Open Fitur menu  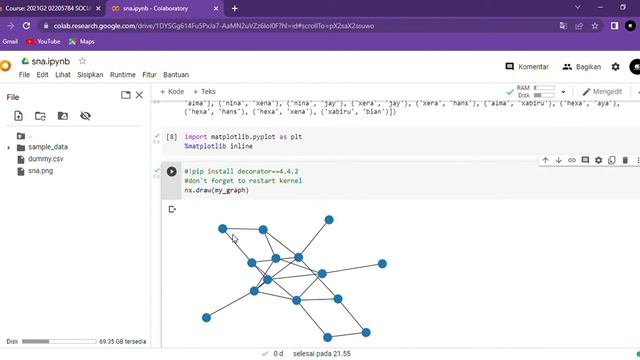pos(149,75)
